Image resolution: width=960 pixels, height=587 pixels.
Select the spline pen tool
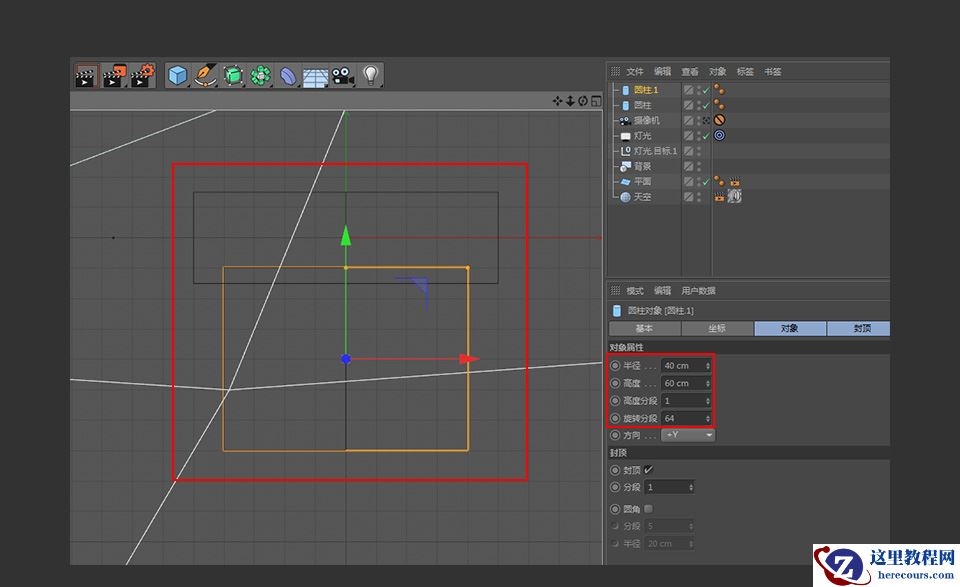pos(204,75)
